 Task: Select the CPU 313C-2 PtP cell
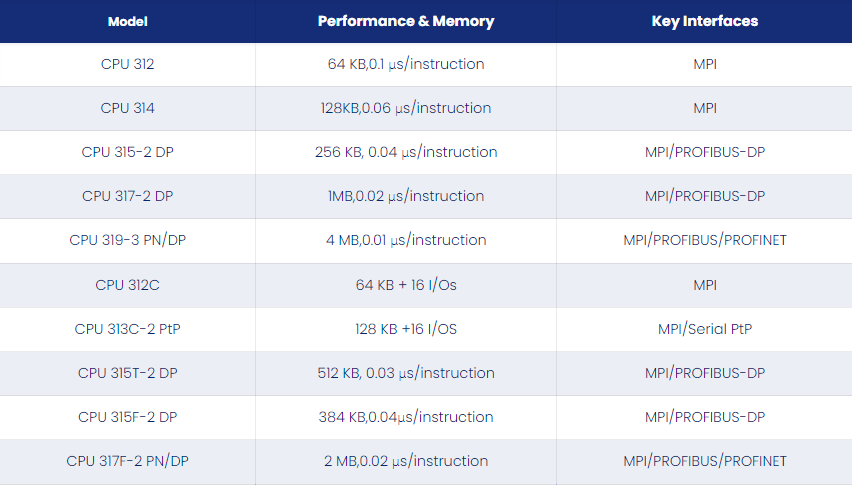128,329
